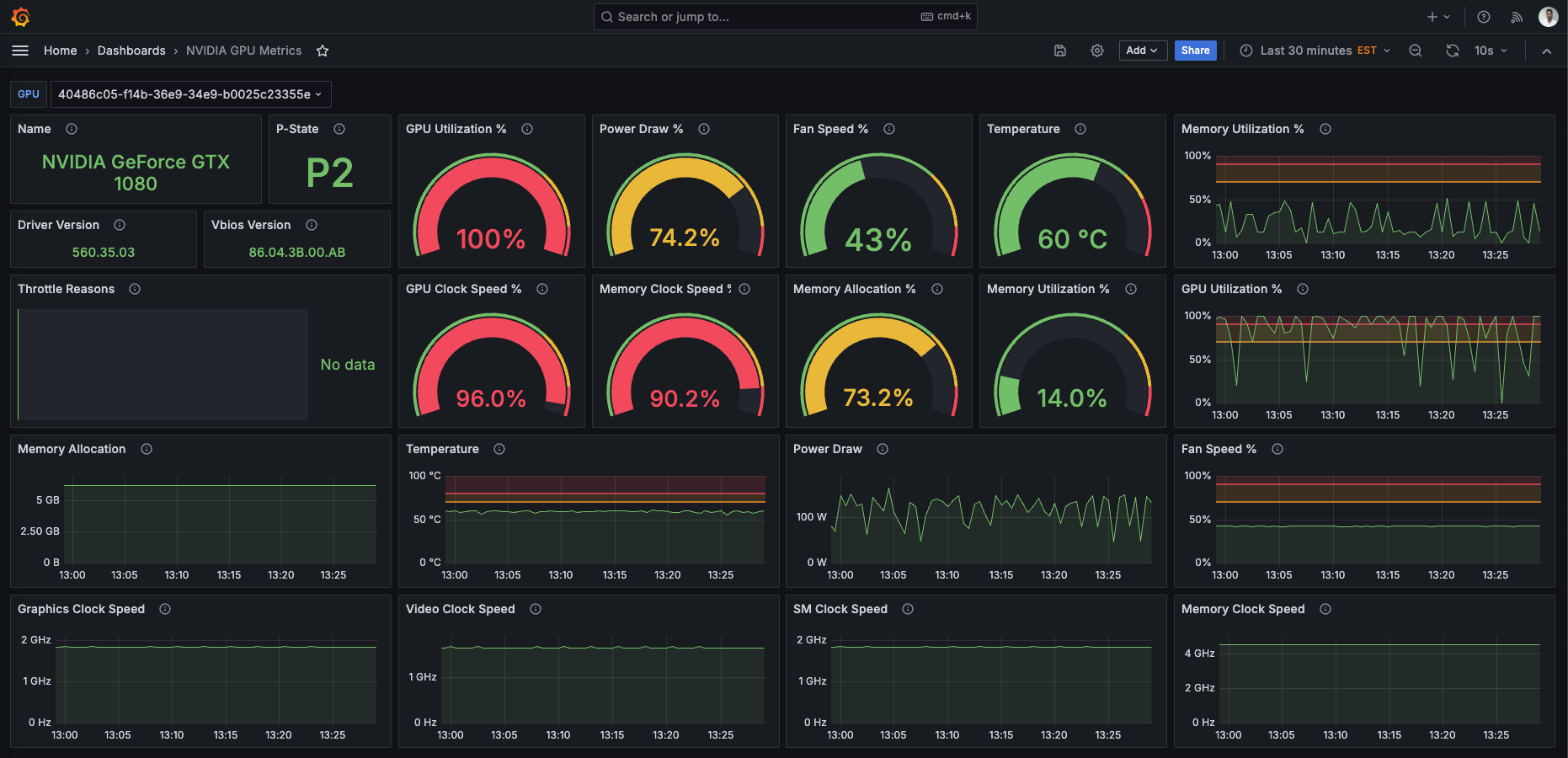Image resolution: width=1568 pixels, height=758 pixels.
Task: Show info for Memory Allocation graph
Action: pyautogui.click(x=147, y=449)
